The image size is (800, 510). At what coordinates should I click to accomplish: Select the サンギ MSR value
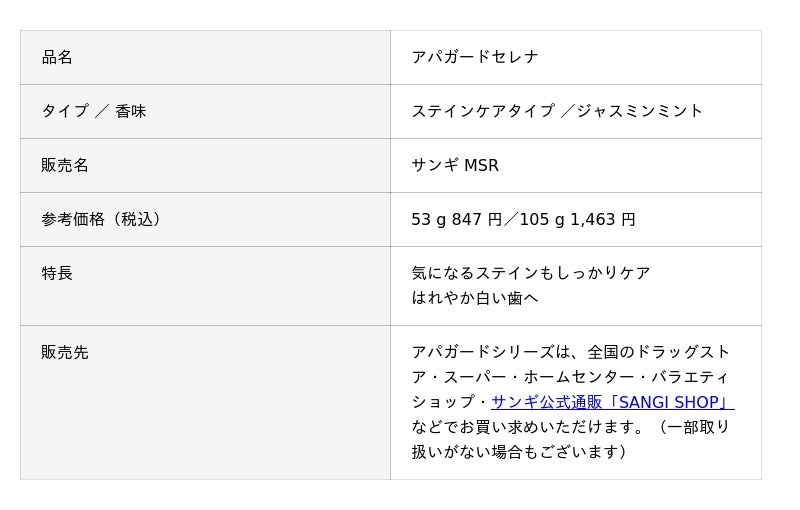click(x=455, y=165)
